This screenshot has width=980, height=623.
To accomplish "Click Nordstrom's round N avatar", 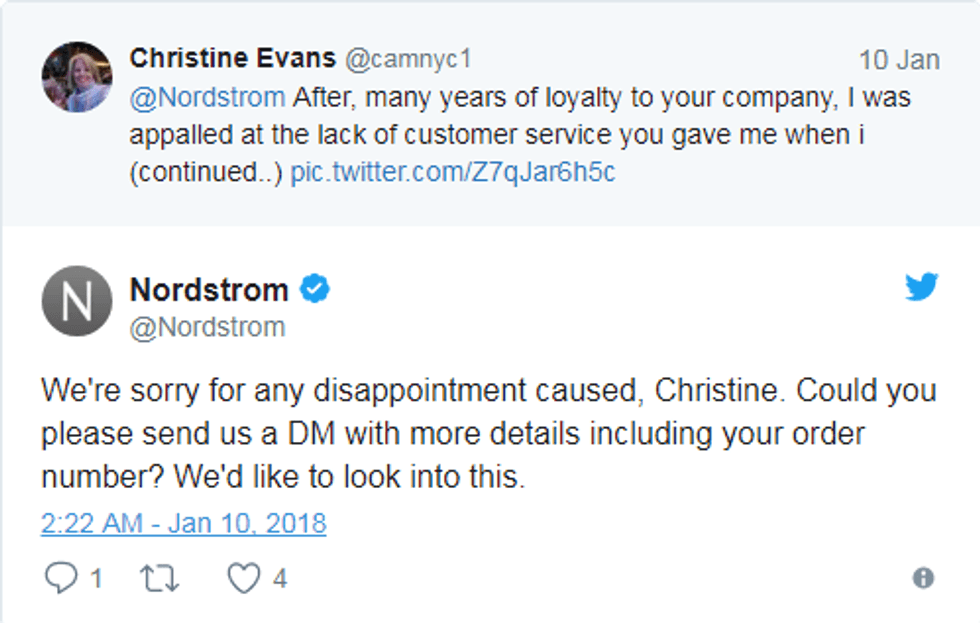I will pos(77,301).
